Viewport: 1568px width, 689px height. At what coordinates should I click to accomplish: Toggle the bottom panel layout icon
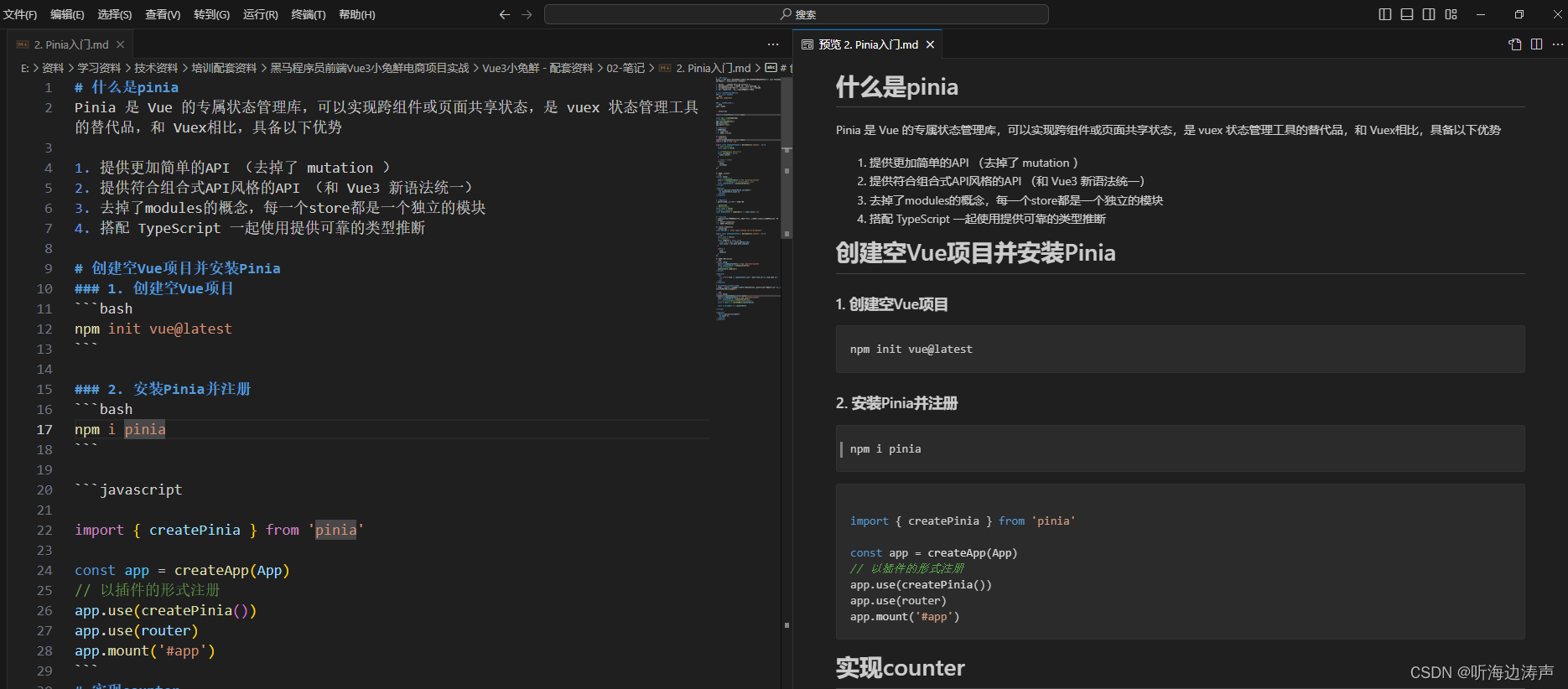coord(1407,14)
